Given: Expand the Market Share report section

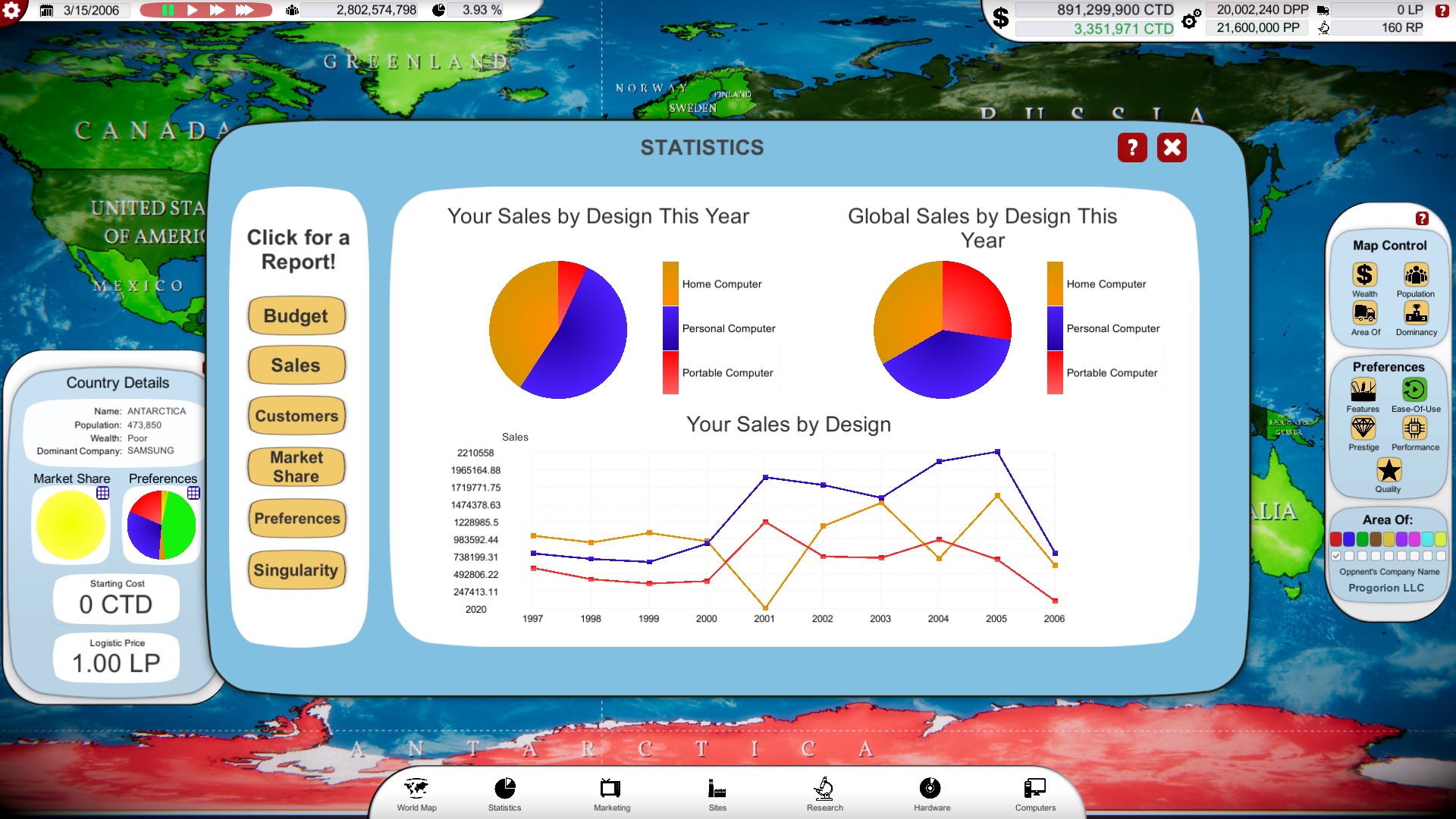Looking at the screenshot, I should 296,466.
